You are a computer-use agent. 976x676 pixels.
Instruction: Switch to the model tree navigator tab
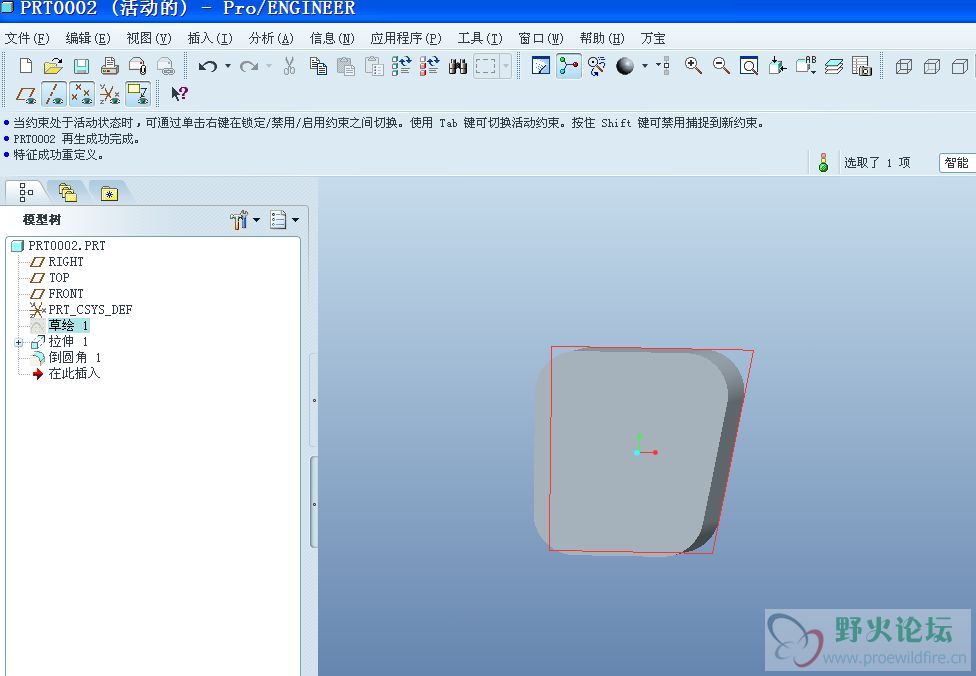(26, 192)
